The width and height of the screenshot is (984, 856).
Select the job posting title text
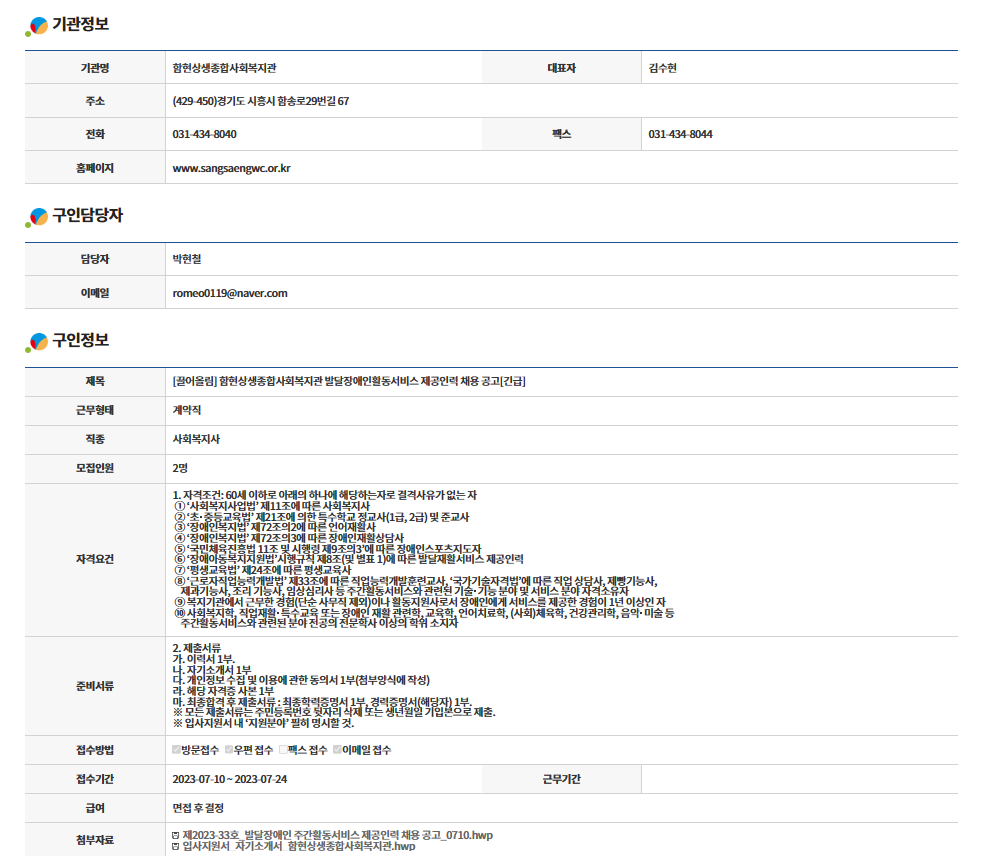pos(349,381)
